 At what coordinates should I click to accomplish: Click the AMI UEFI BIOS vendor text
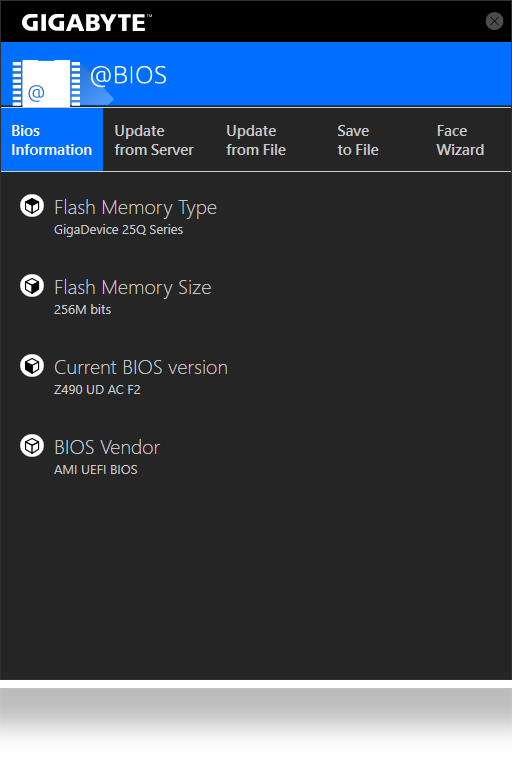tap(96, 470)
